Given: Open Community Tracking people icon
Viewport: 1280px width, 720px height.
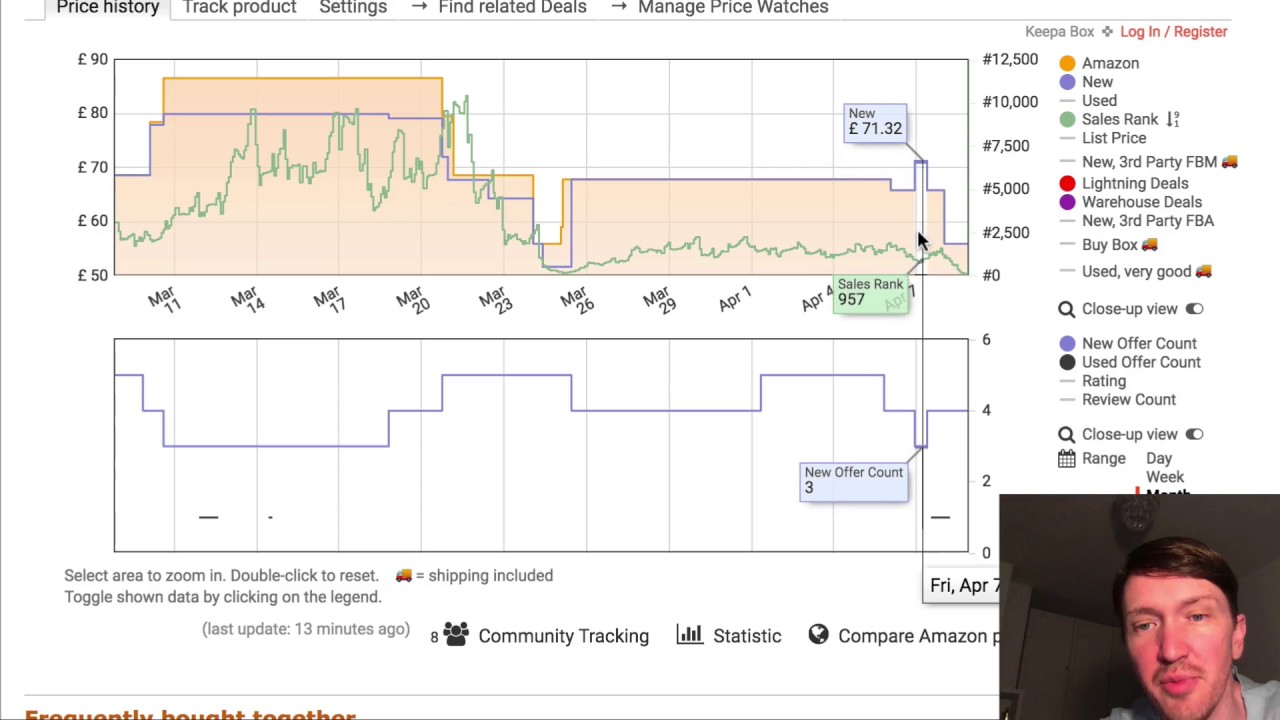Looking at the screenshot, I should tap(456, 634).
